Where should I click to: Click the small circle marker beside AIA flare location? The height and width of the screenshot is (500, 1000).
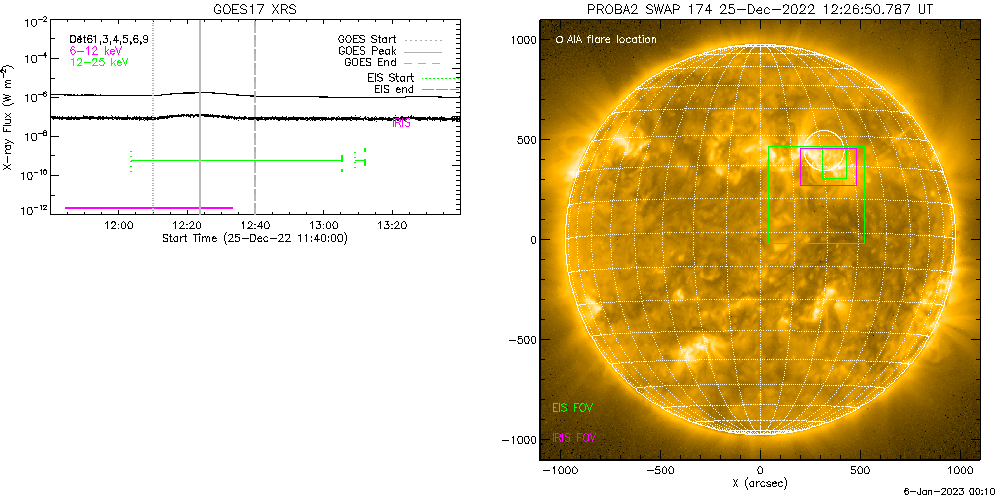(x=559, y=40)
